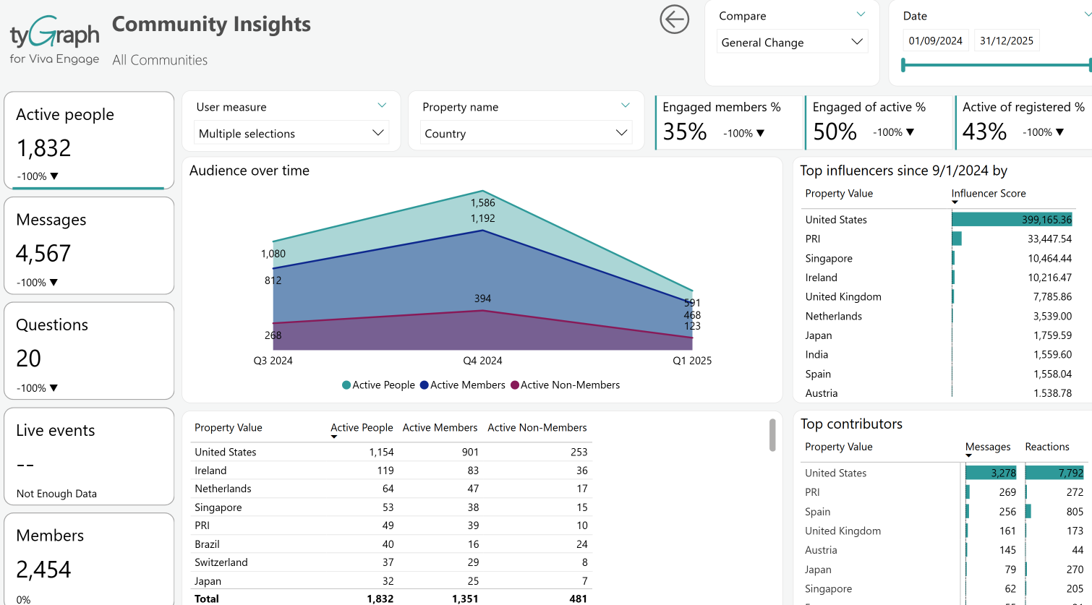Click the start date field 01/09/2024
The height and width of the screenshot is (605, 1092).
935,40
